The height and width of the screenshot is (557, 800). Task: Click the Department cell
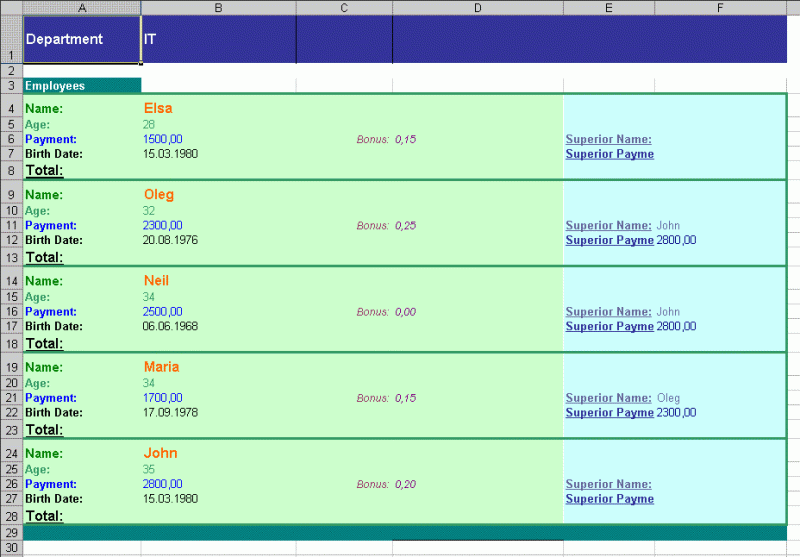[82, 39]
